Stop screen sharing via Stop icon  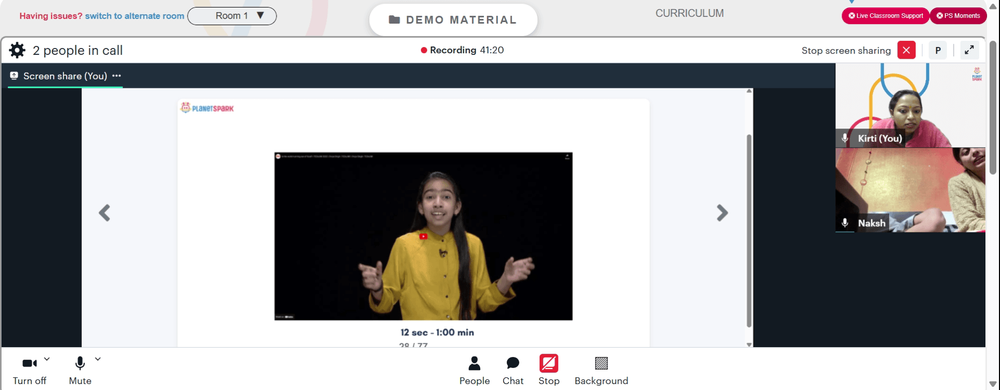point(548,370)
